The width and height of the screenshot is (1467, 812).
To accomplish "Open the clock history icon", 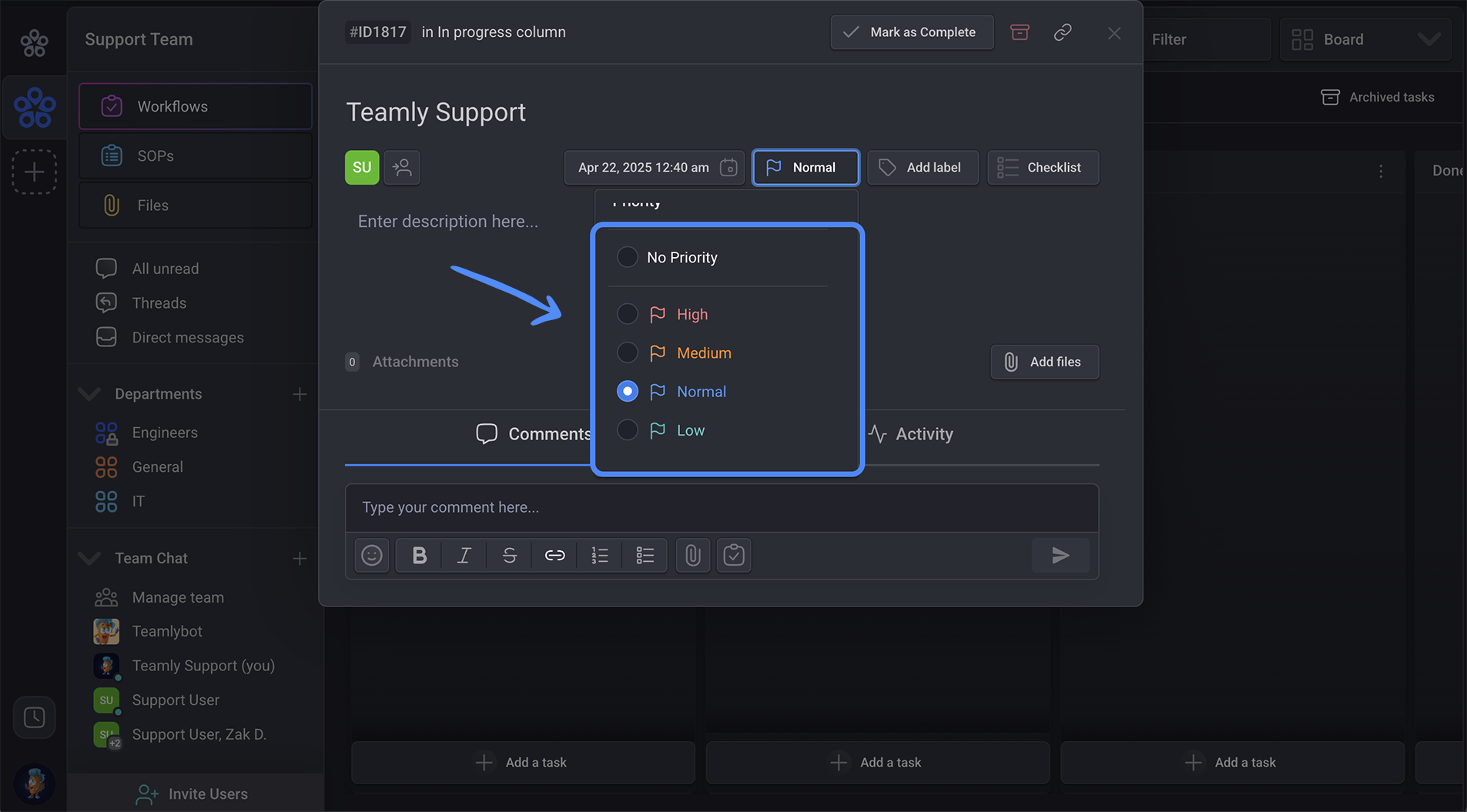I will [34, 717].
